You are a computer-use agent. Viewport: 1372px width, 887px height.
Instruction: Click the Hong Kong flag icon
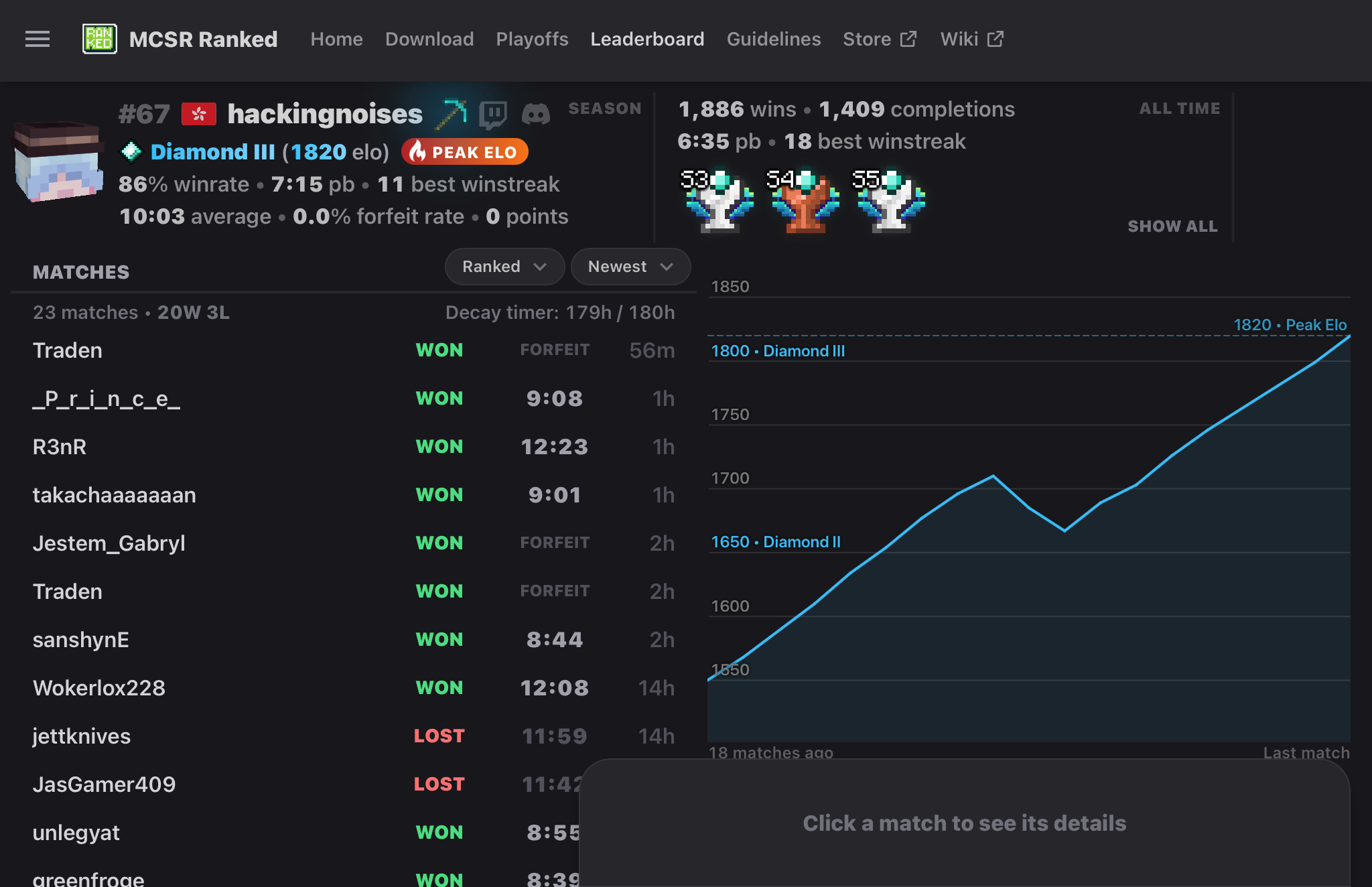click(198, 115)
